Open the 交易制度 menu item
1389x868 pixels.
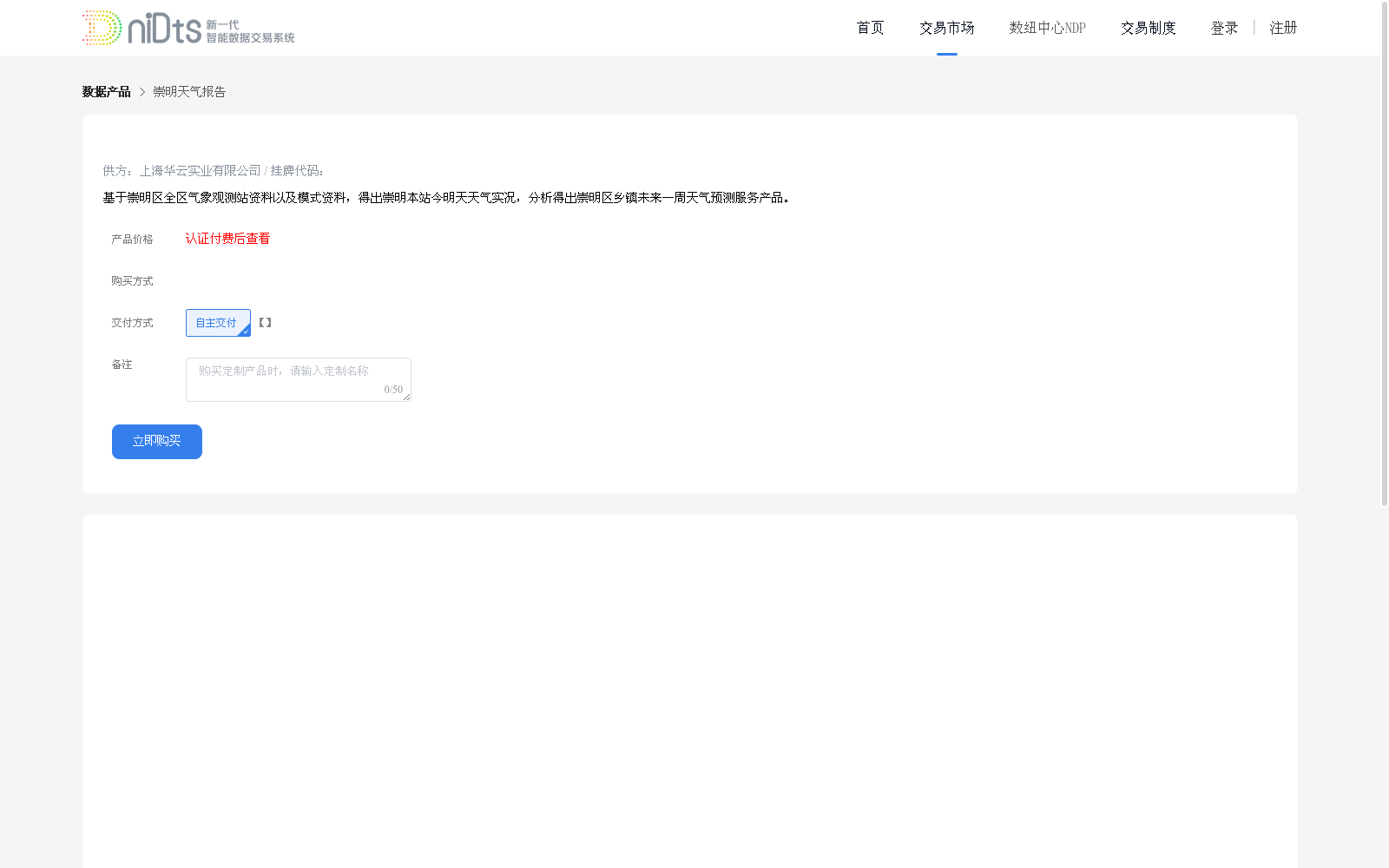tap(1148, 28)
